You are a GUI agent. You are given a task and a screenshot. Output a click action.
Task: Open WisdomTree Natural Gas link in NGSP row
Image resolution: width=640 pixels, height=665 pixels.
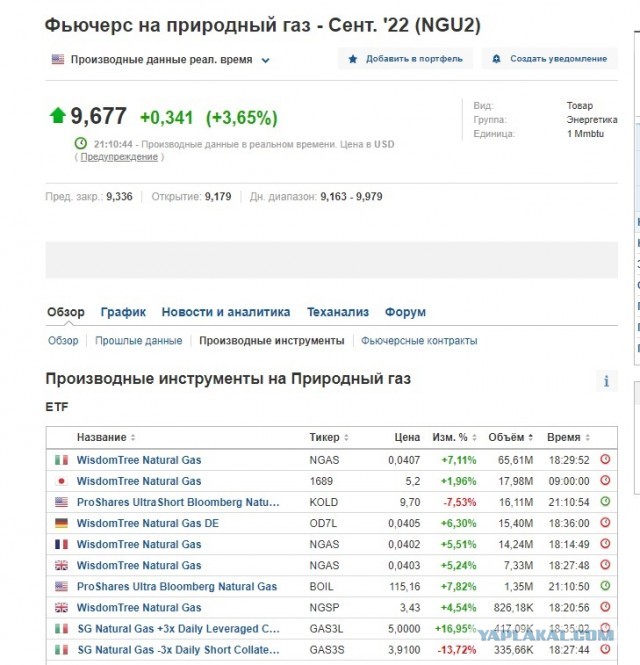pos(139,608)
